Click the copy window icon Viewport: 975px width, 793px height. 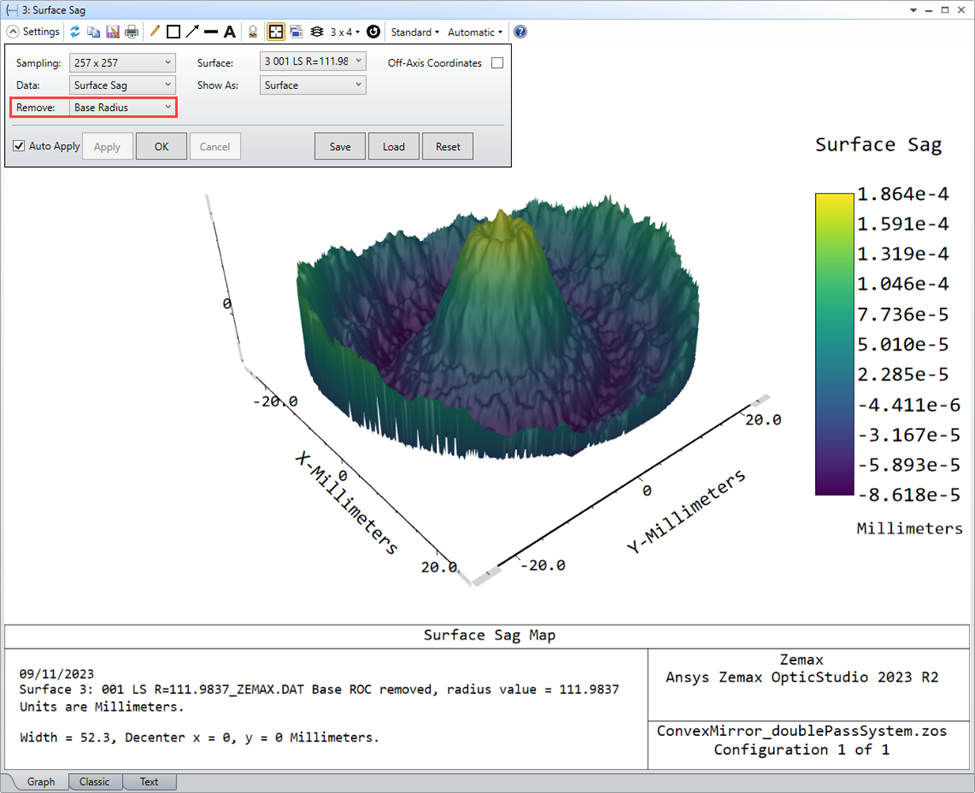pos(93,32)
